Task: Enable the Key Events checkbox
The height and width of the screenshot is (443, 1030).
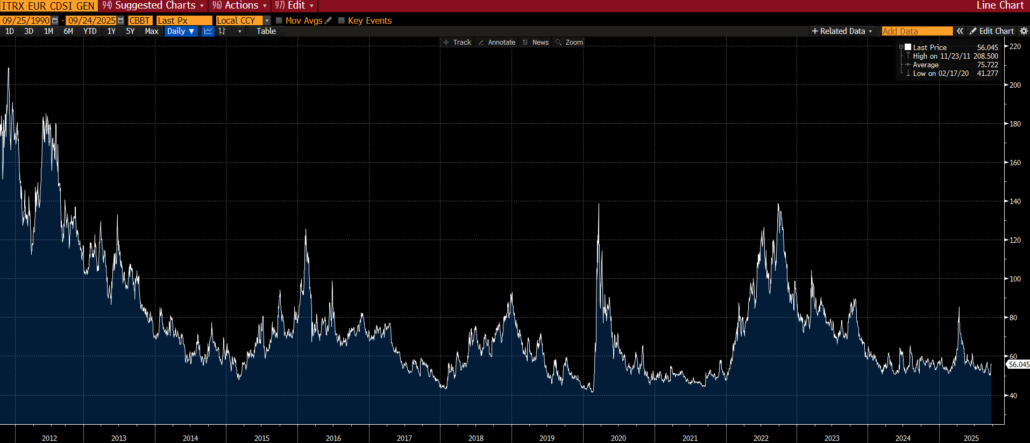Action: point(340,20)
